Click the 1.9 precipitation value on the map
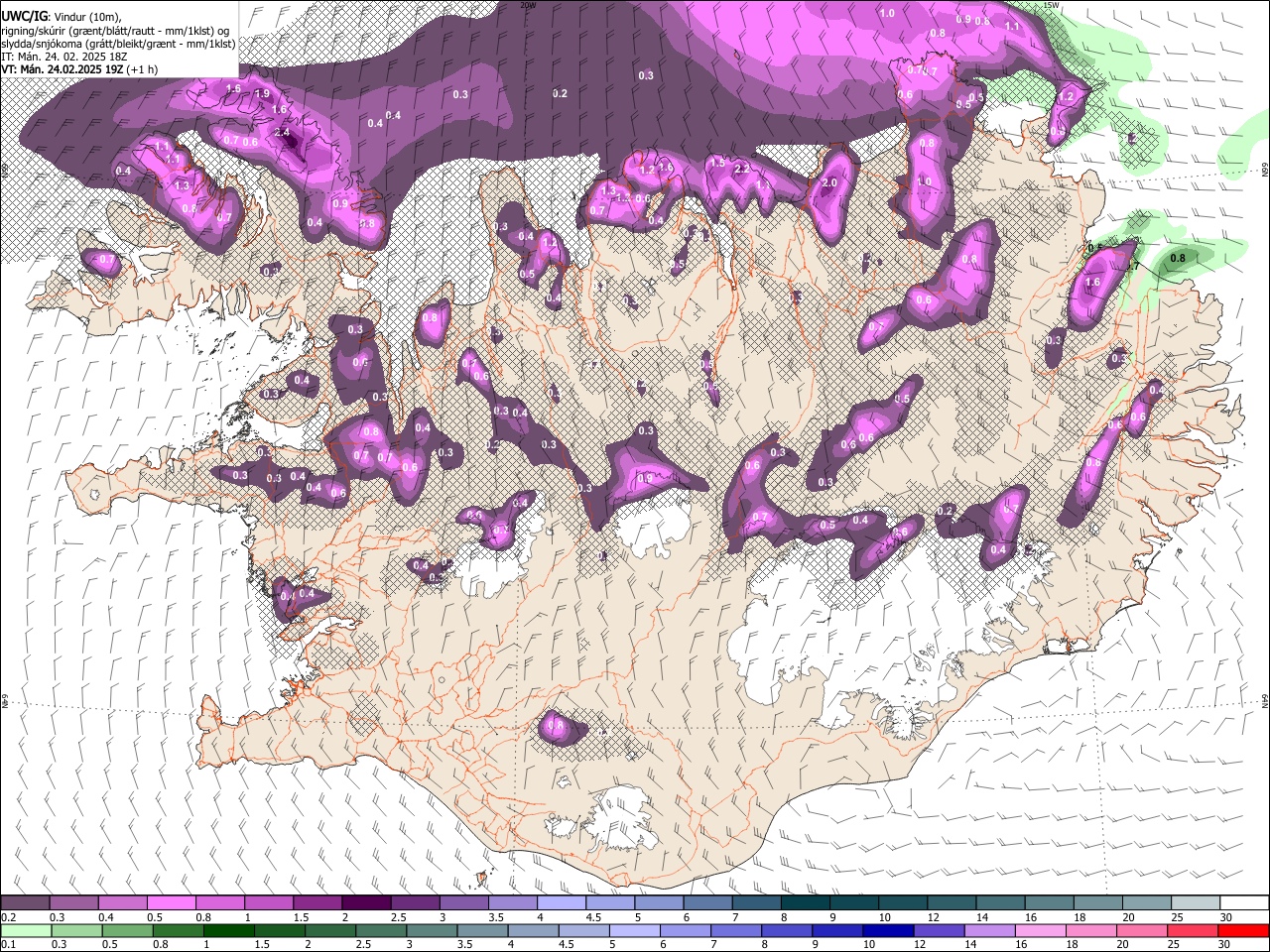Image resolution: width=1270 pixels, height=952 pixels. pos(263,93)
